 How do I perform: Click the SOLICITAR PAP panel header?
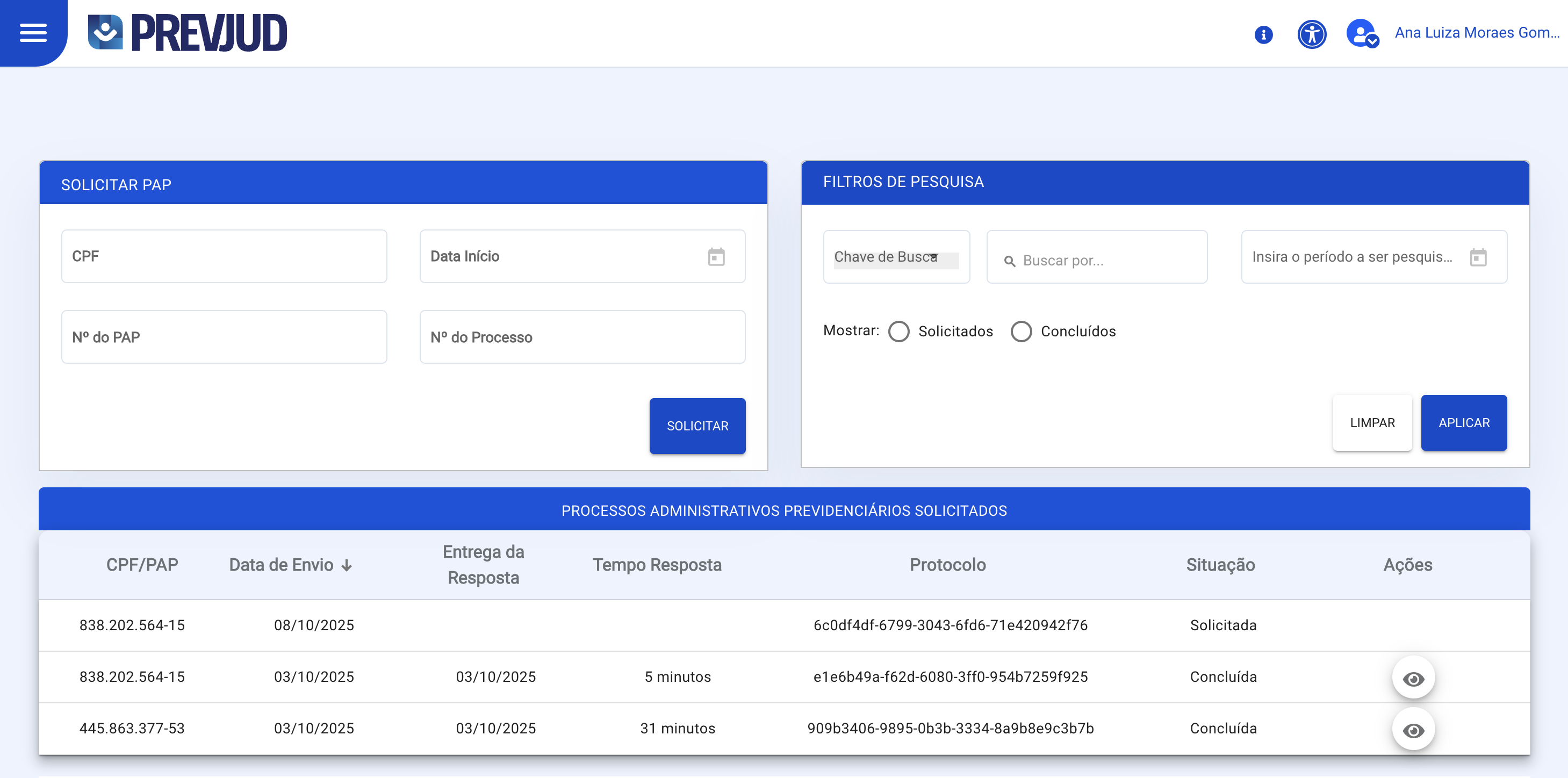tap(116, 184)
